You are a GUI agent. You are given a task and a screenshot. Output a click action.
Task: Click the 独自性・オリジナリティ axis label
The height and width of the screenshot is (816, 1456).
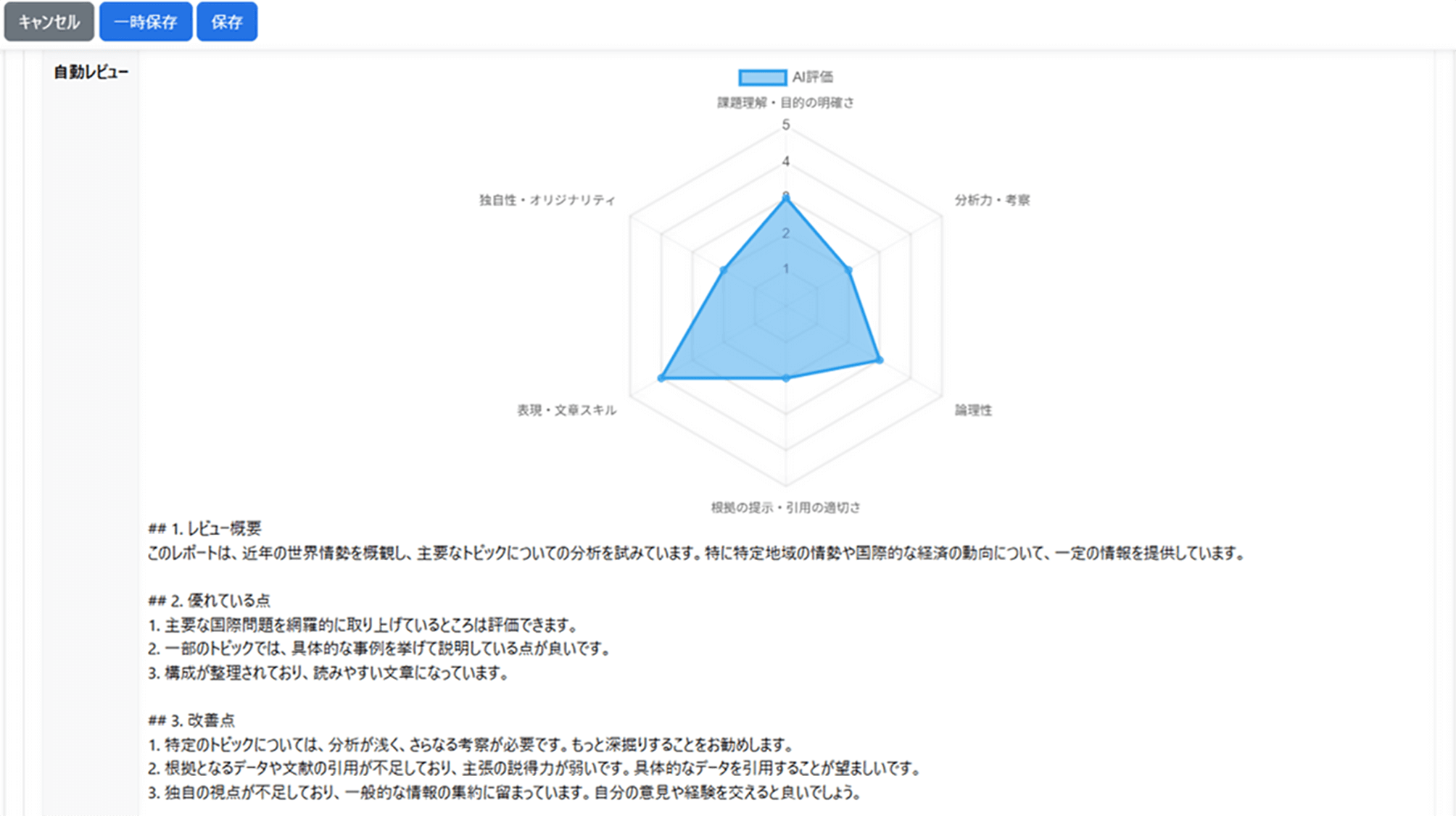pos(547,200)
